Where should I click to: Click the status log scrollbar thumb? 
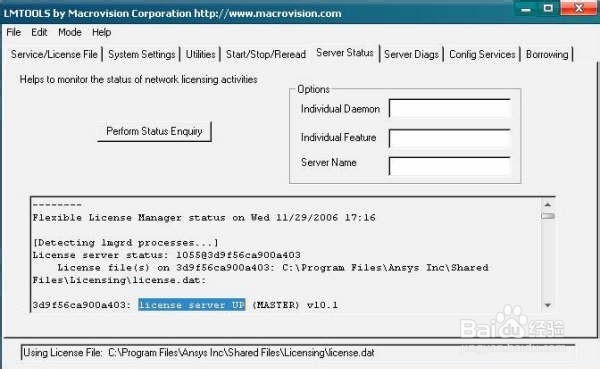tap(548, 216)
